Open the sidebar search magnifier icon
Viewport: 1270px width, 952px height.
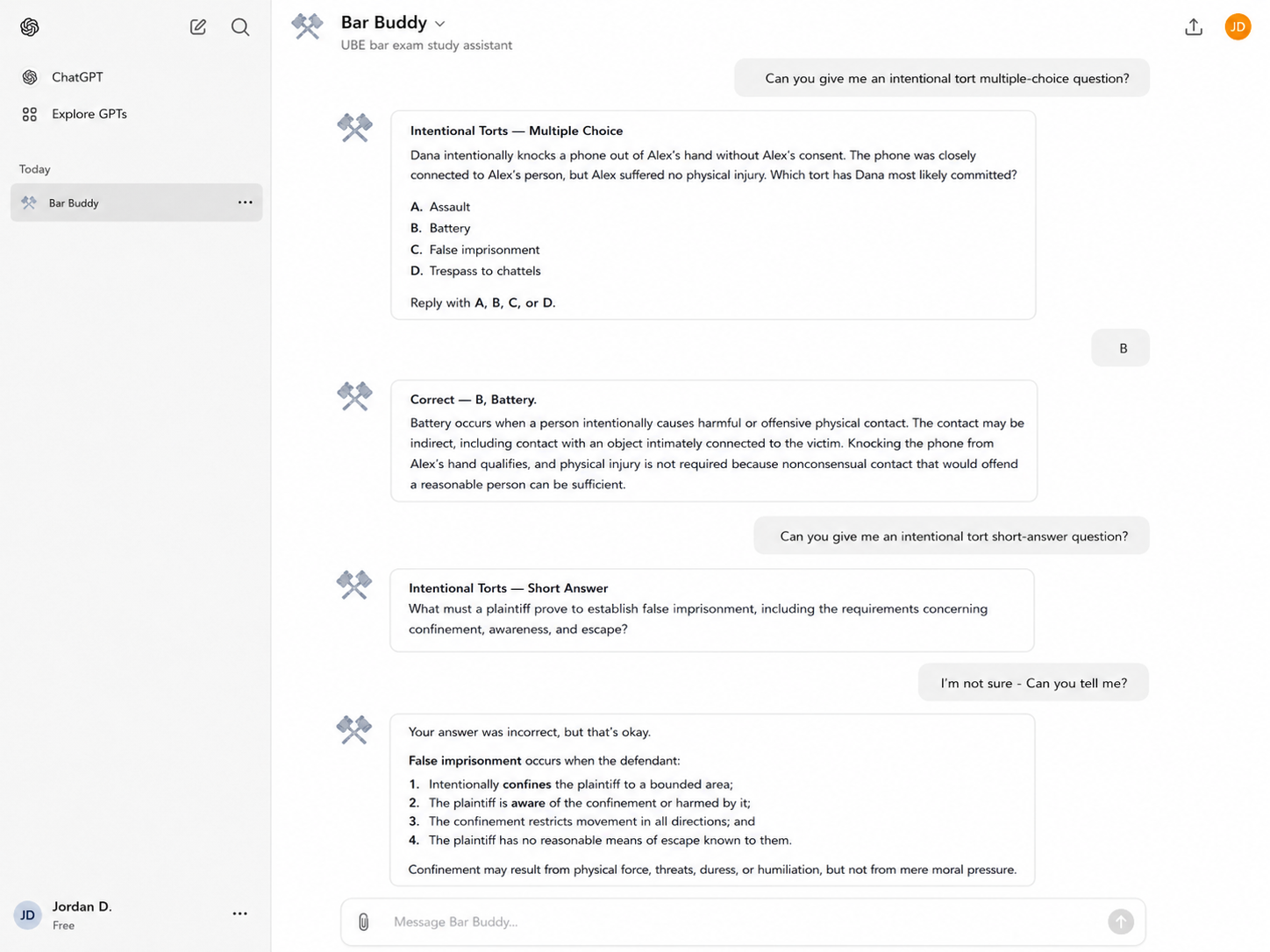click(240, 27)
